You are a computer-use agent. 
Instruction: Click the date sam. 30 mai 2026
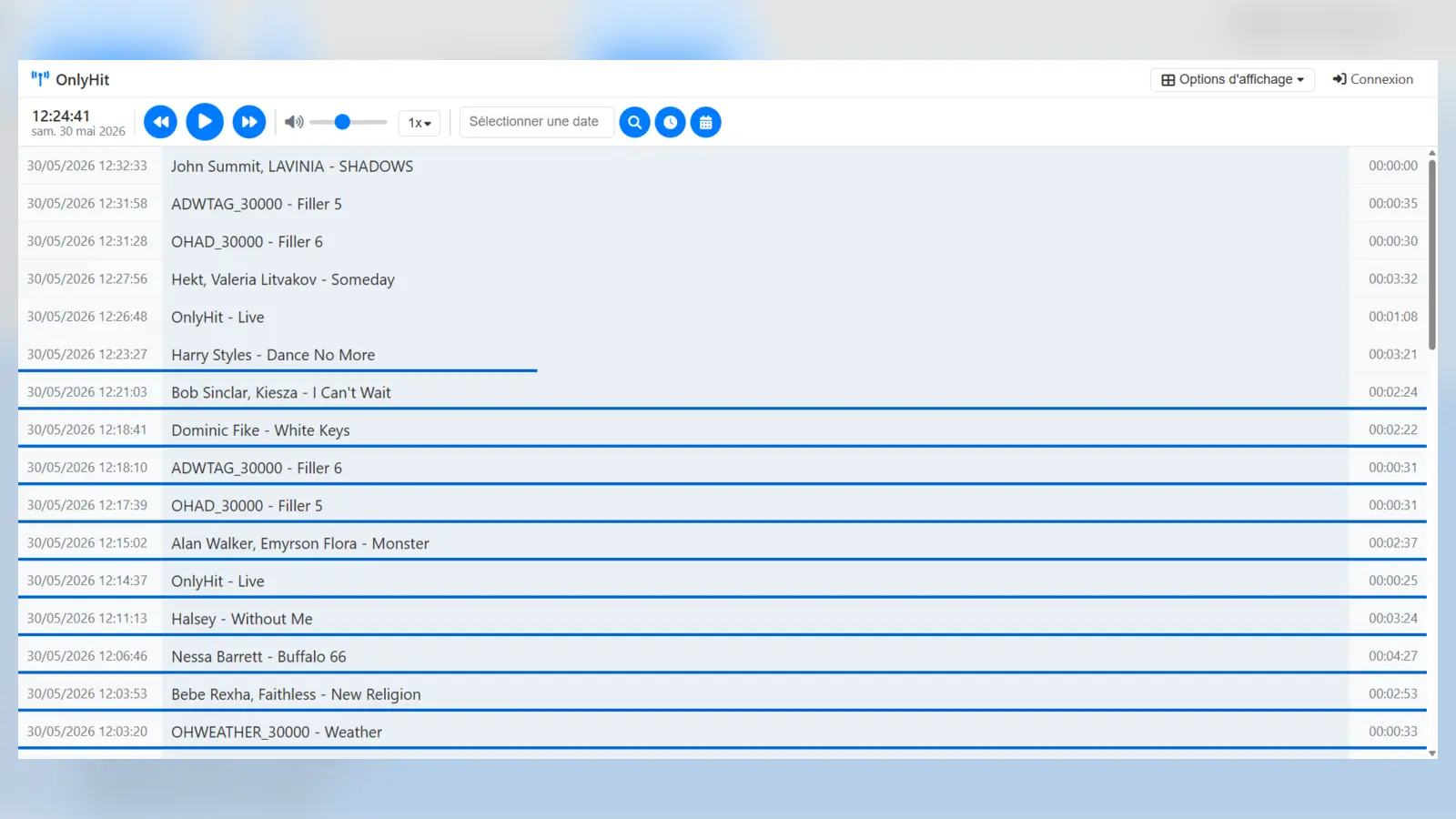pos(78,131)
